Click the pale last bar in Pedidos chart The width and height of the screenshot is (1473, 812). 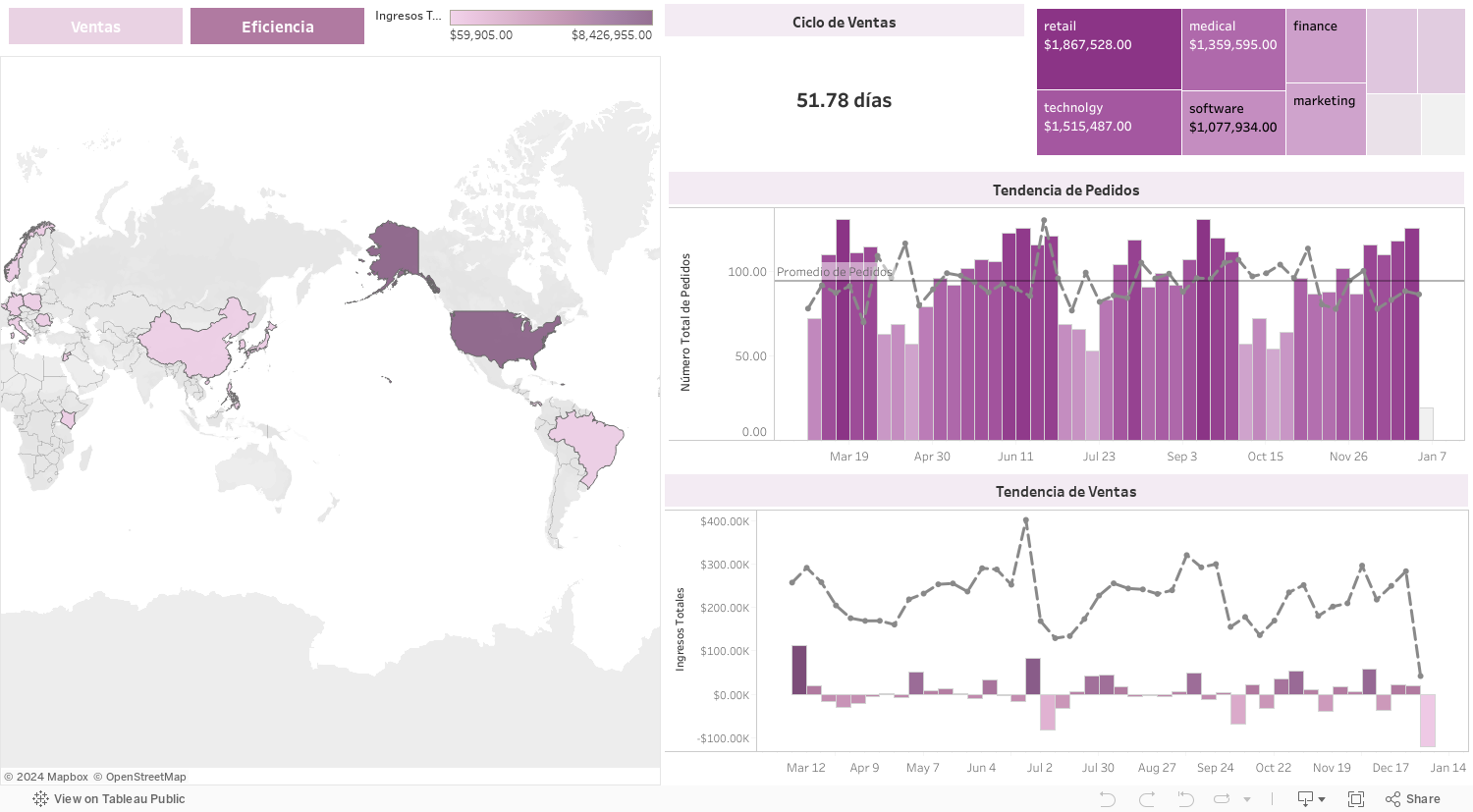[x=1426, y=424]
